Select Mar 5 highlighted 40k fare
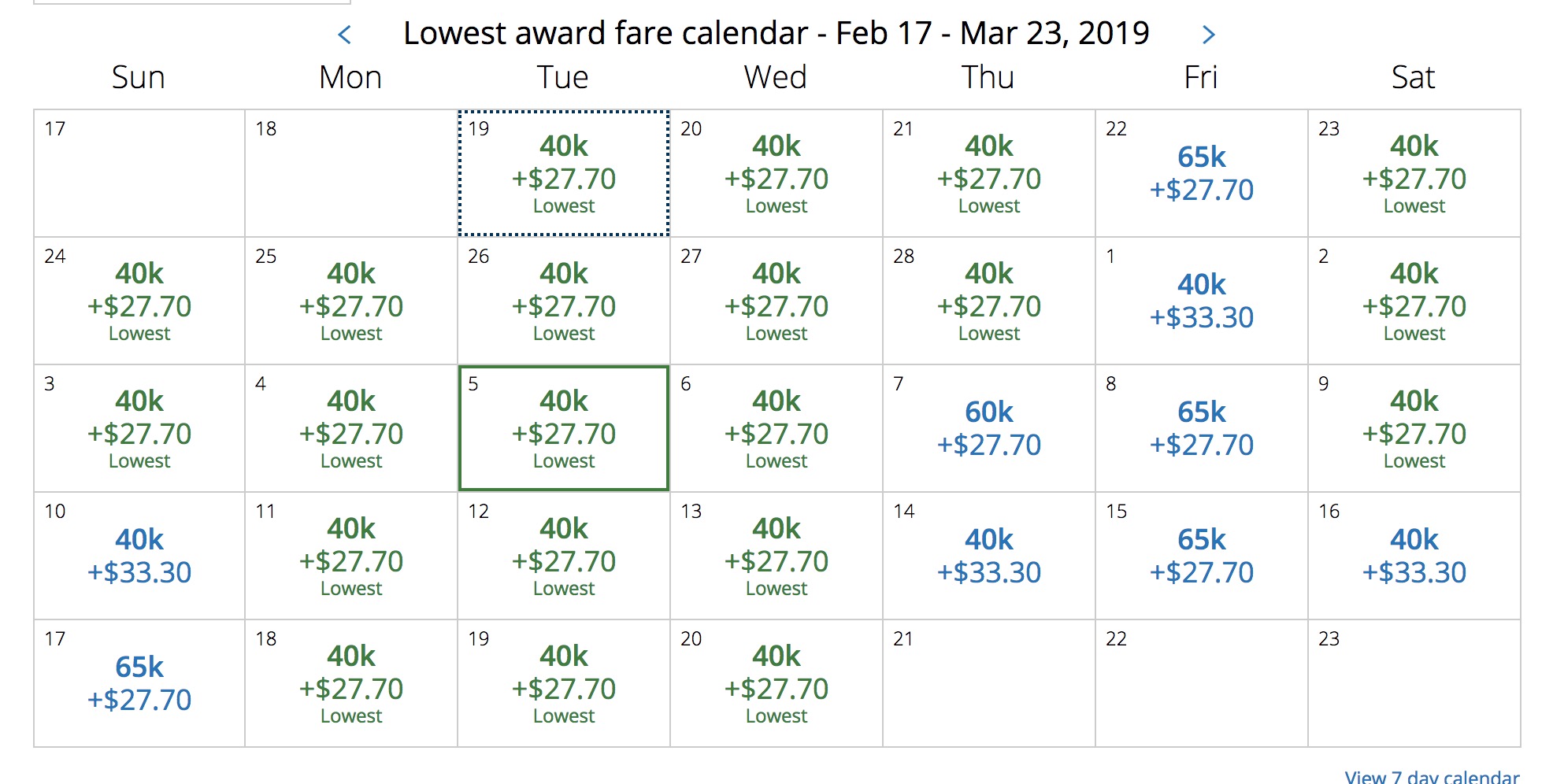 pos(564,429)
